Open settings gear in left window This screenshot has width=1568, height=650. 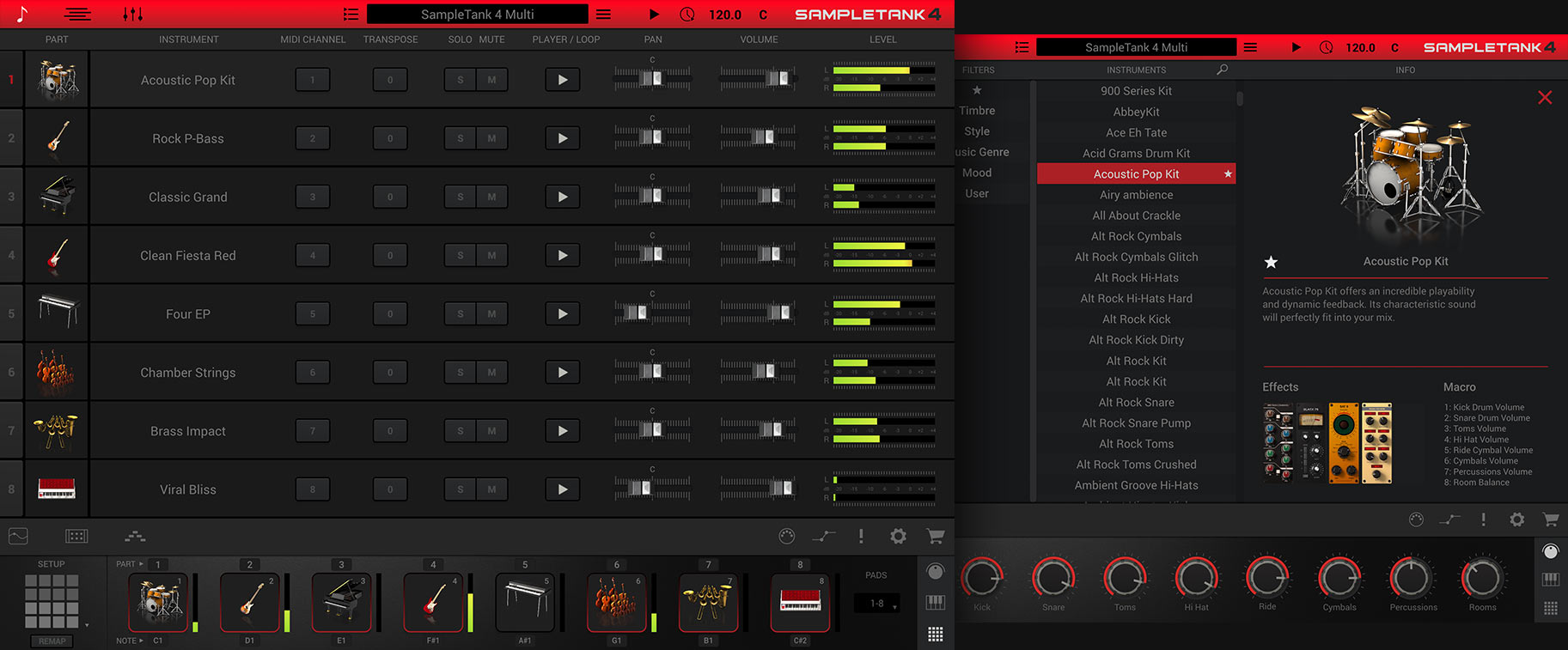point(898,536)
